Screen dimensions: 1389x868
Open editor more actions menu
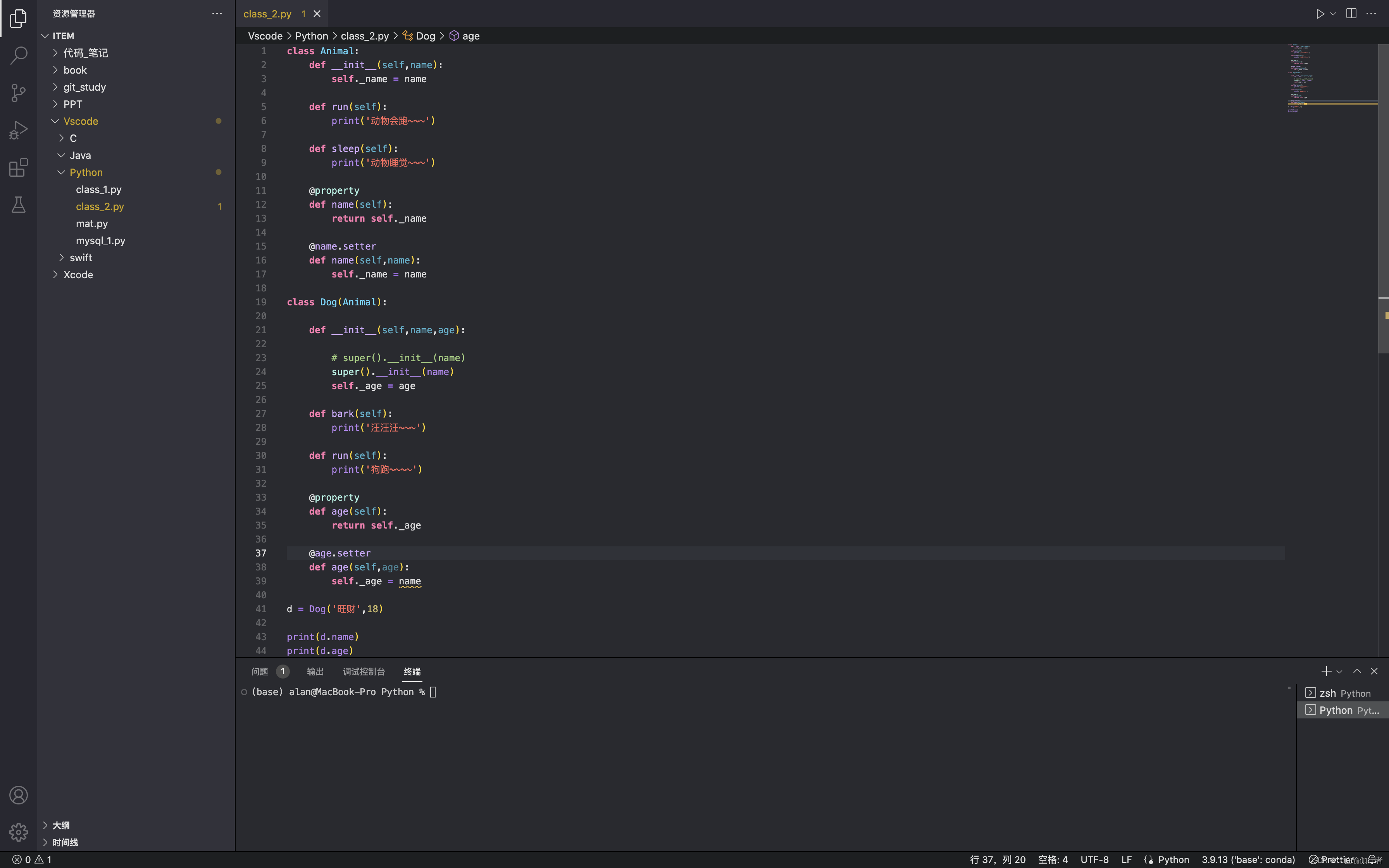[1371, 14]
